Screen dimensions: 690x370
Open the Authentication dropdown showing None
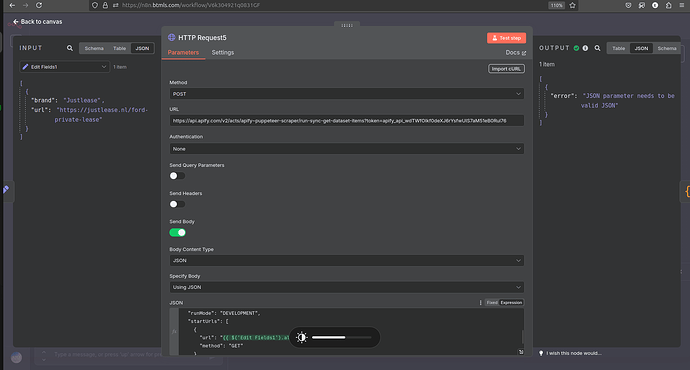tap(346, 149)
